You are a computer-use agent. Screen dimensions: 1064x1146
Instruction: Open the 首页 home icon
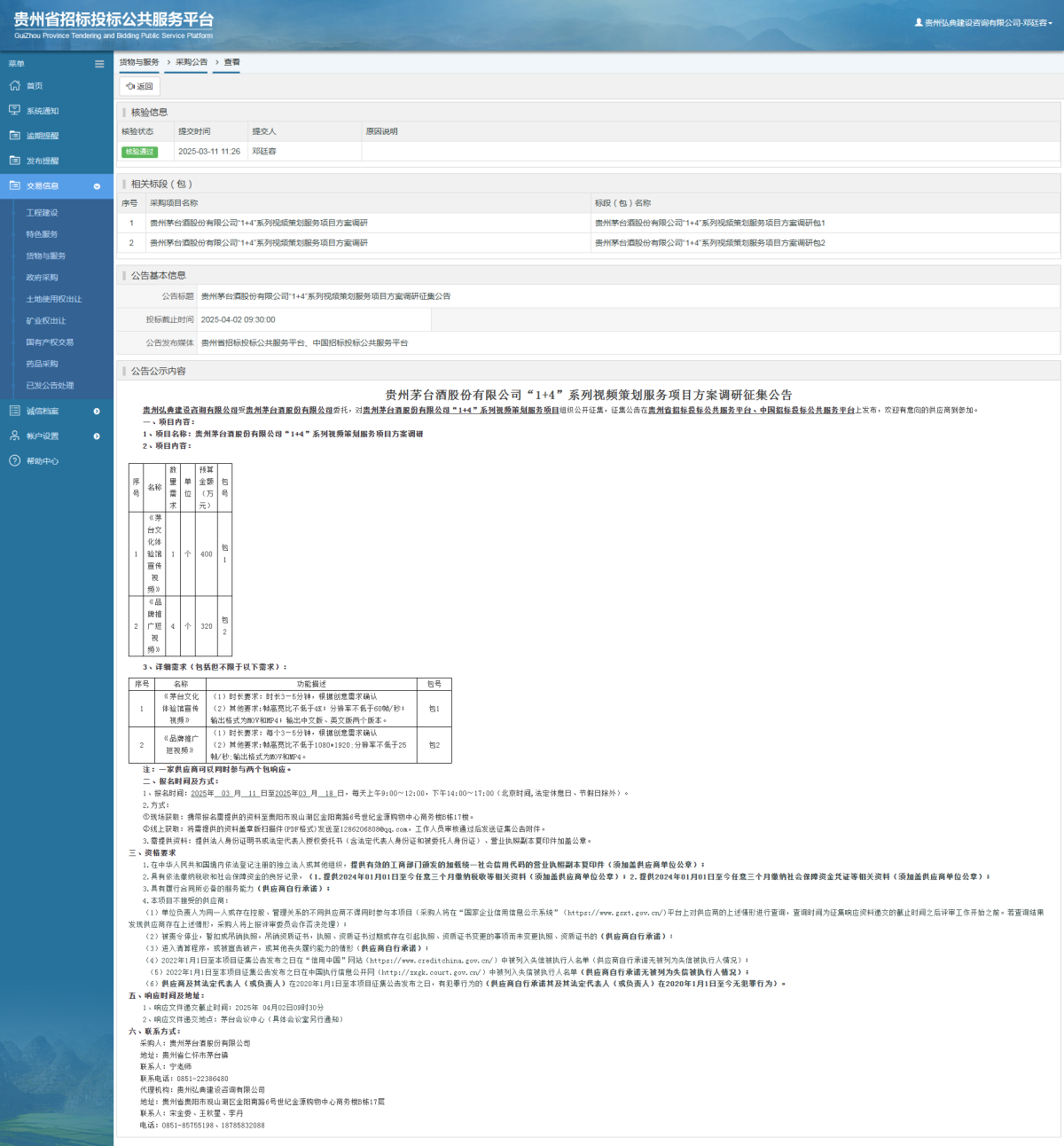point(14,86)
